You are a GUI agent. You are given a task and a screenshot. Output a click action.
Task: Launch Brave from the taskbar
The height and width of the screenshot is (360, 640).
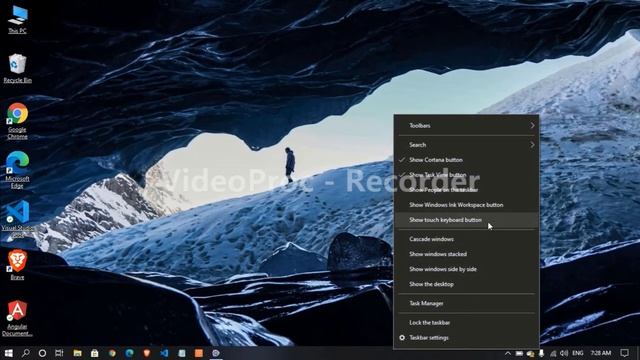point(147,353)
